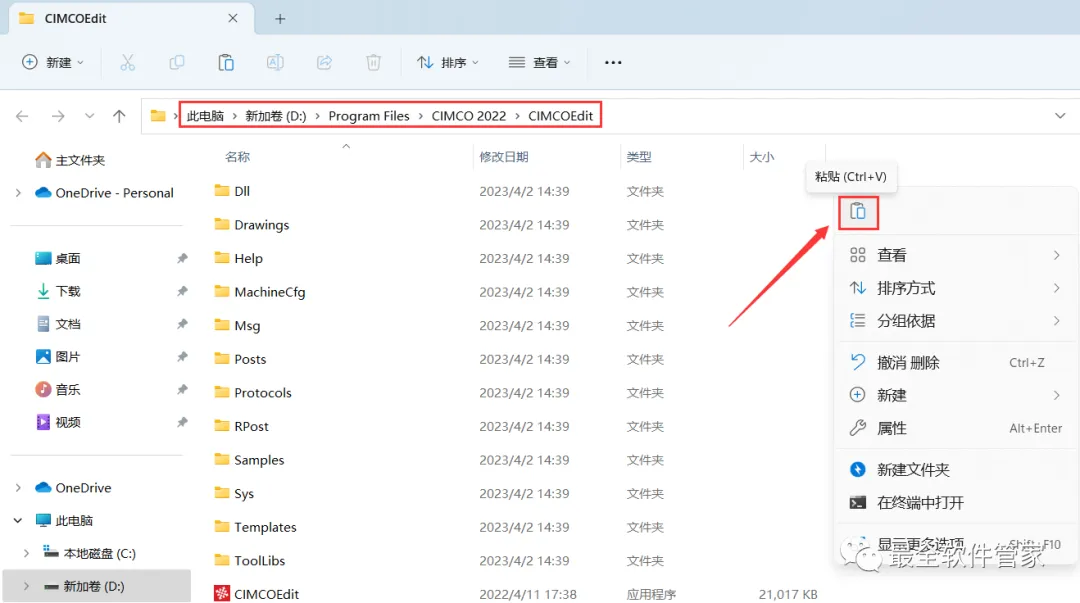Collapse the 此电脑 tree node
Image resolution: width=1080 pixels, height=603 pixels.
[19, 520]
